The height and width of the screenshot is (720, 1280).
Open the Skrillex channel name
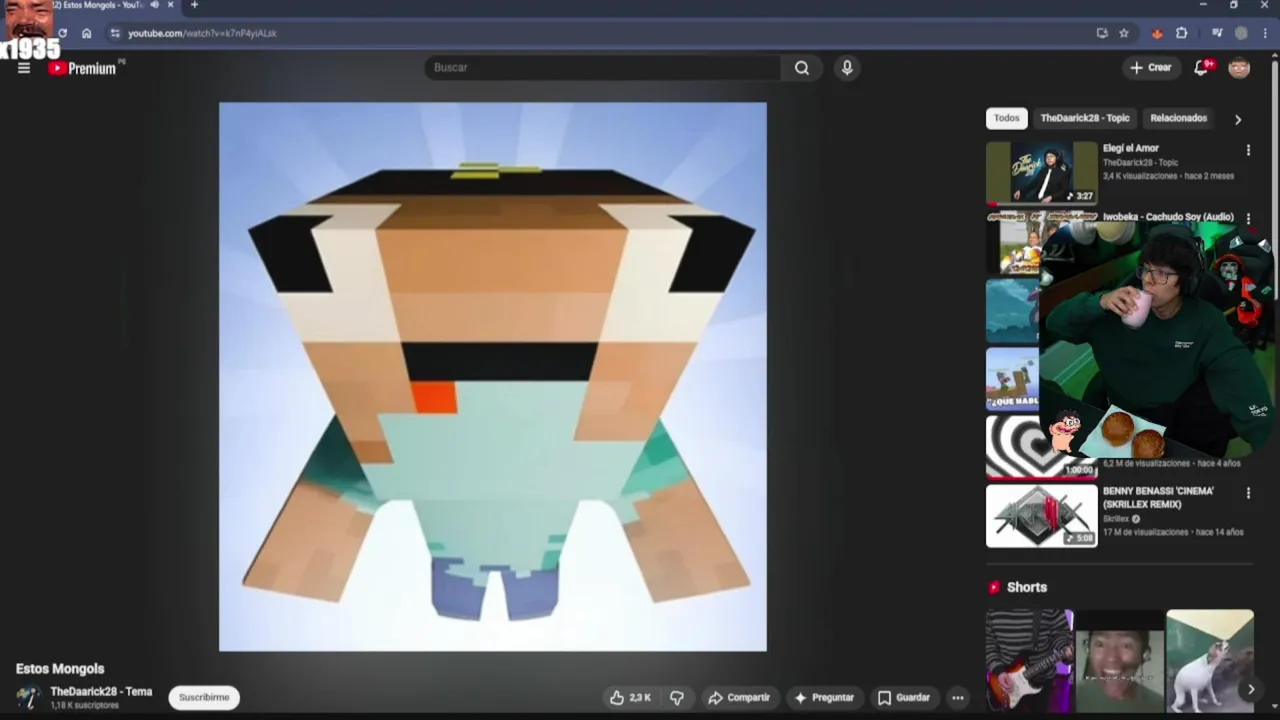[1116, 519]
